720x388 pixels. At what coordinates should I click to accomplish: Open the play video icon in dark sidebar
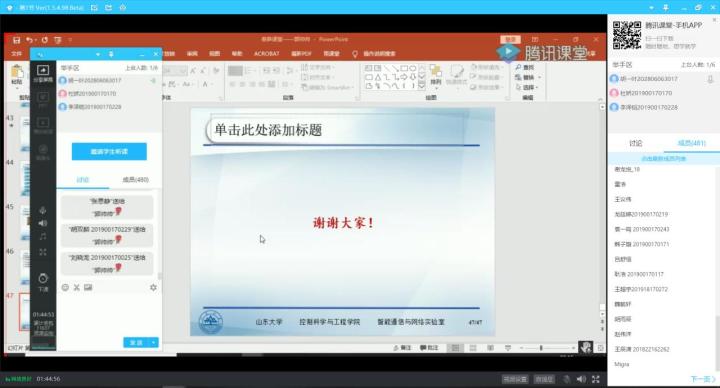click(43, 125)
